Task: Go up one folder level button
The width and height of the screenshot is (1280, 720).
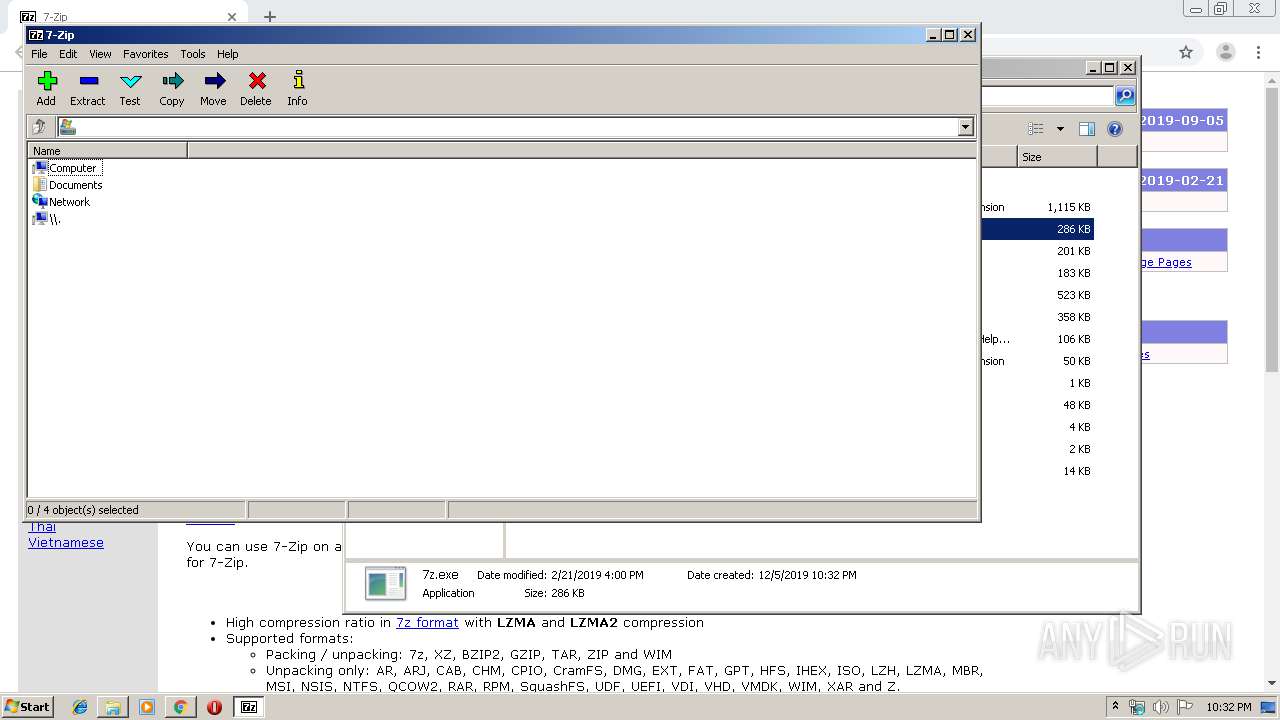Action: pos(40,127)
